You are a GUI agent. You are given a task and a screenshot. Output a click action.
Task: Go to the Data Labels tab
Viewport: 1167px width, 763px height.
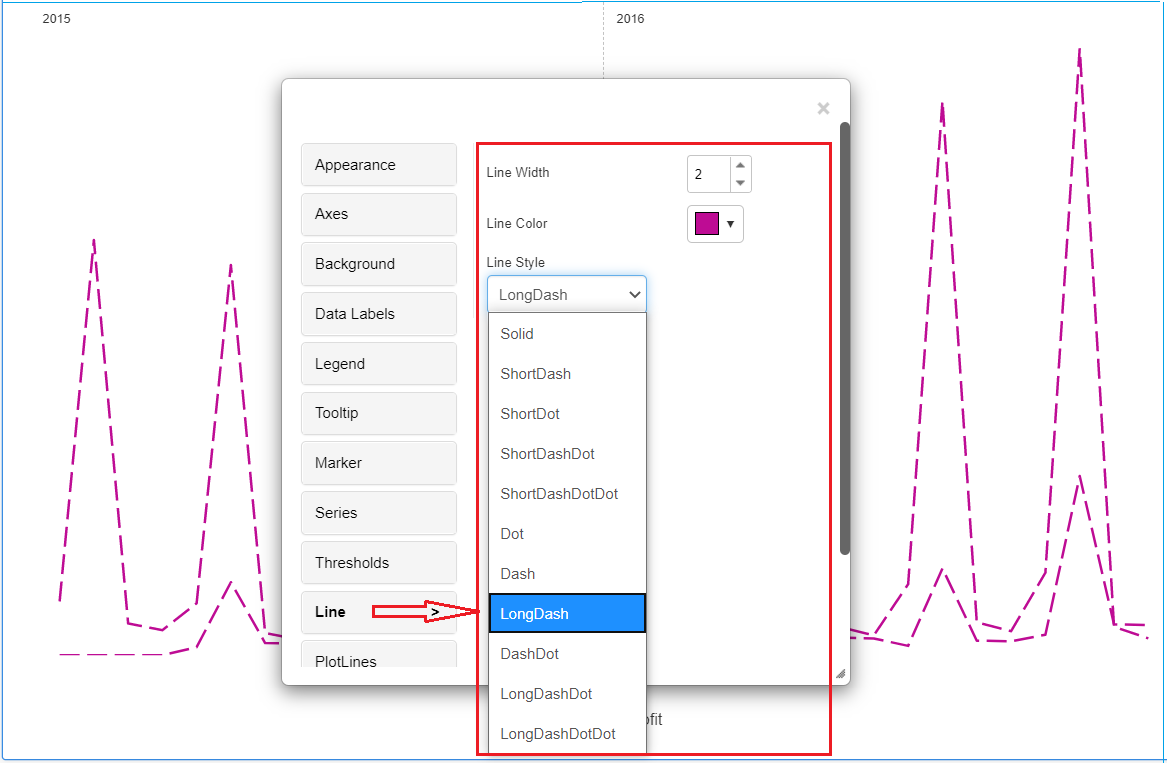(378, 314)
